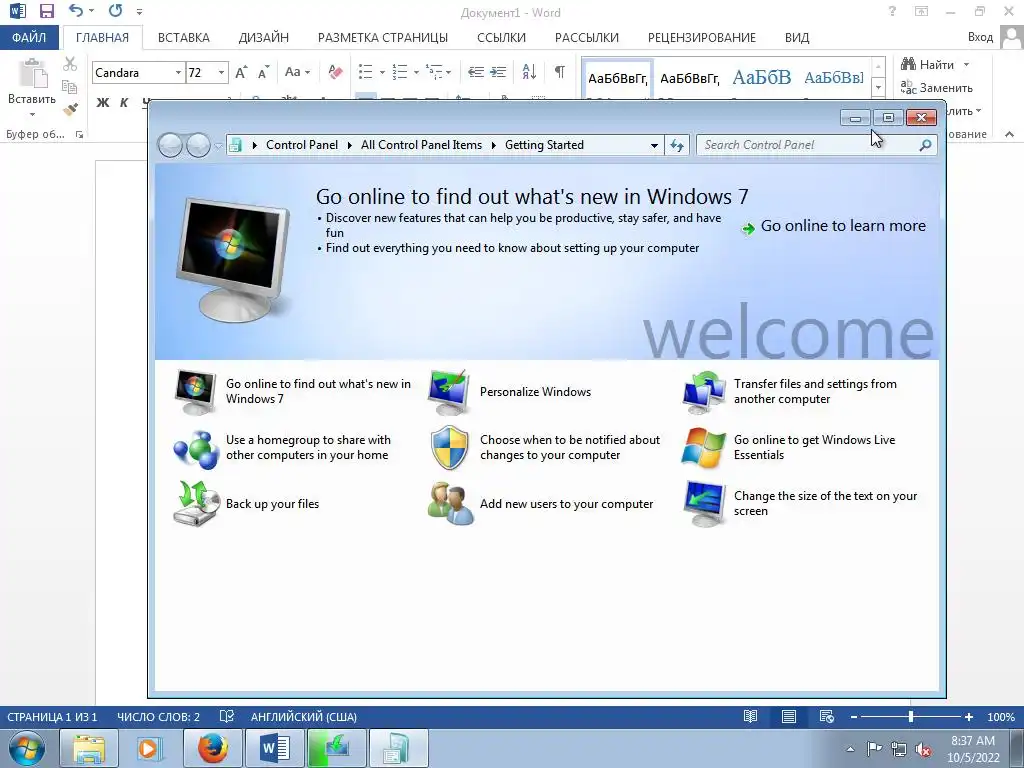Adjust the Word zoom slider handle
The image size is (1024, 768).
(x=911, y=717)
